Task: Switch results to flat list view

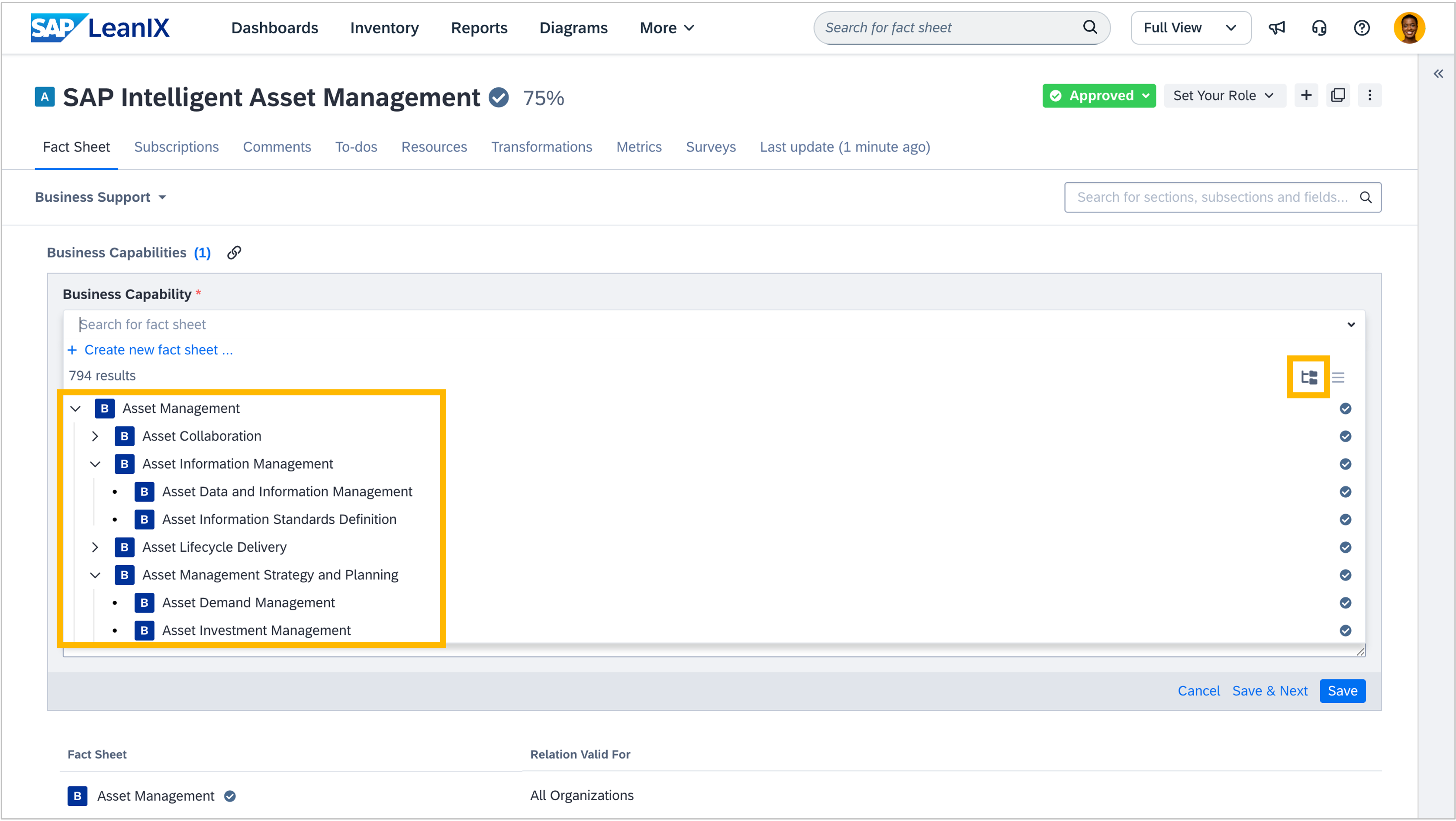Action: [1338, 377]
